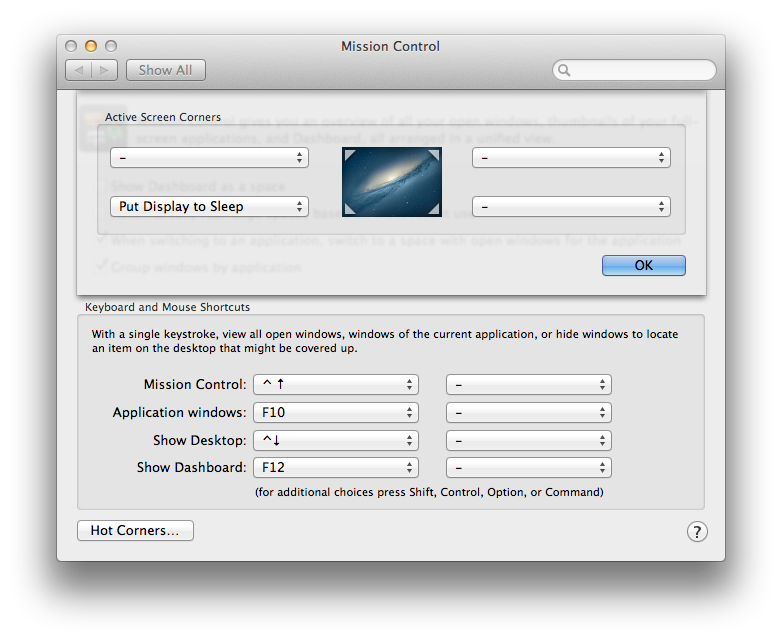Image resolution: width=782 pixels, height=640 pixels.
Task: Open the Mission Control mouse shortcut dropdown
Action: (x=528, y=385)
